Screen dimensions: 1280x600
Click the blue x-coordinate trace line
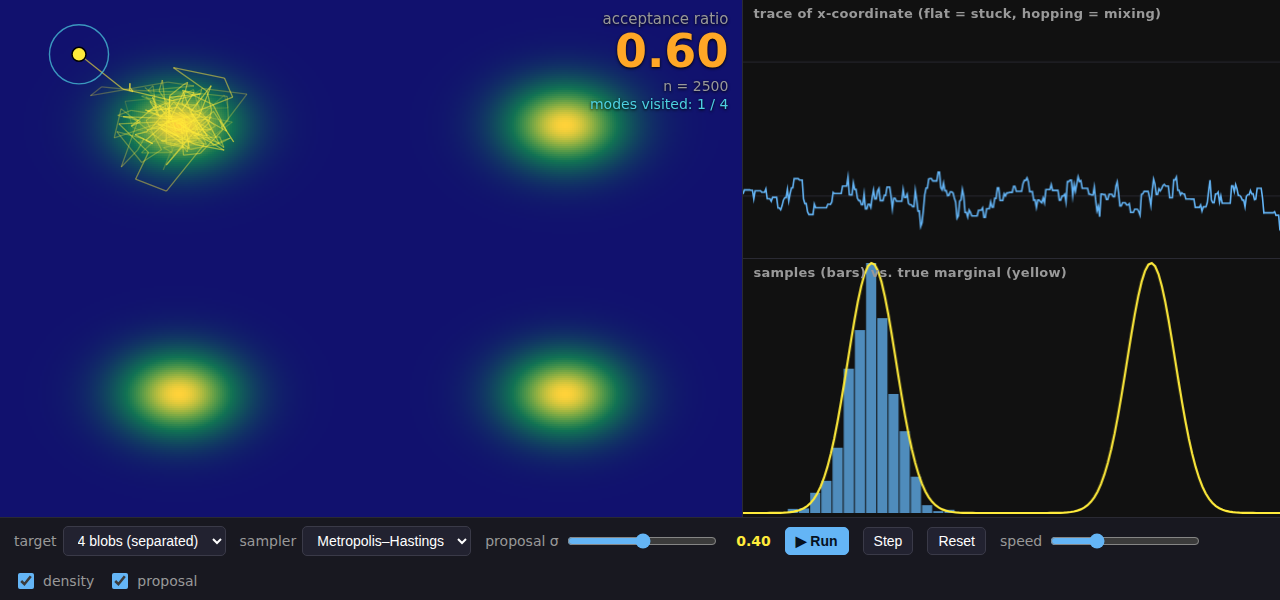click(x=1011, y=195)
